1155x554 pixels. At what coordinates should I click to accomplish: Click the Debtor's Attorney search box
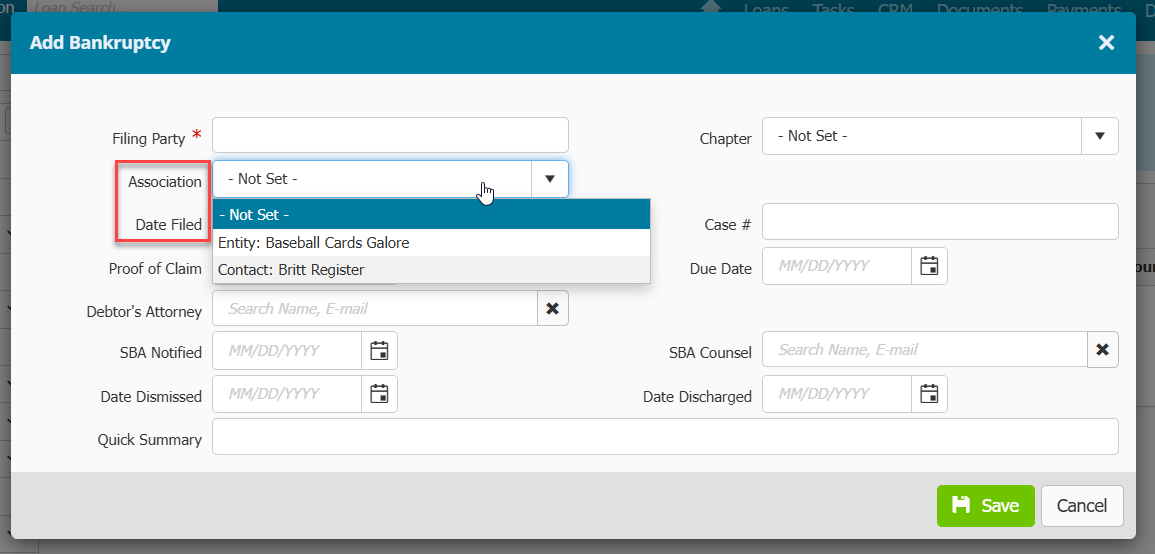click(x=375, y=309)
